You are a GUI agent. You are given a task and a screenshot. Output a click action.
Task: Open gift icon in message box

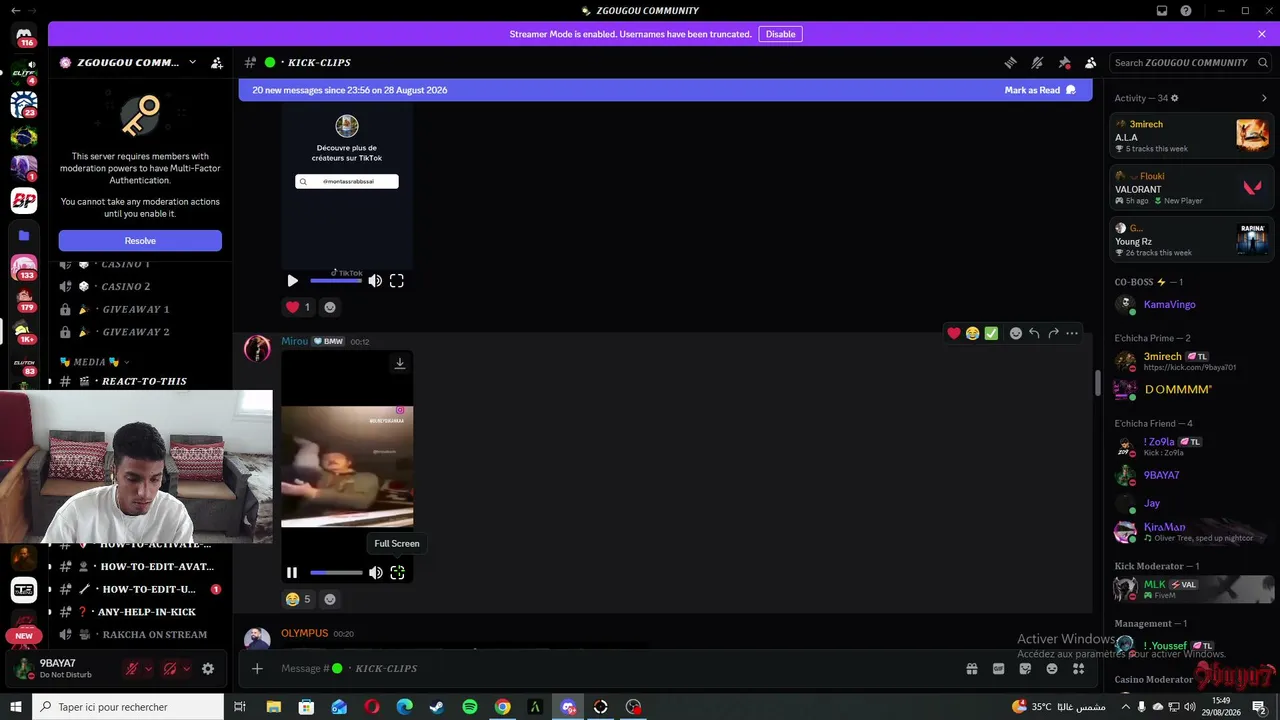click(x=971, y=669)
